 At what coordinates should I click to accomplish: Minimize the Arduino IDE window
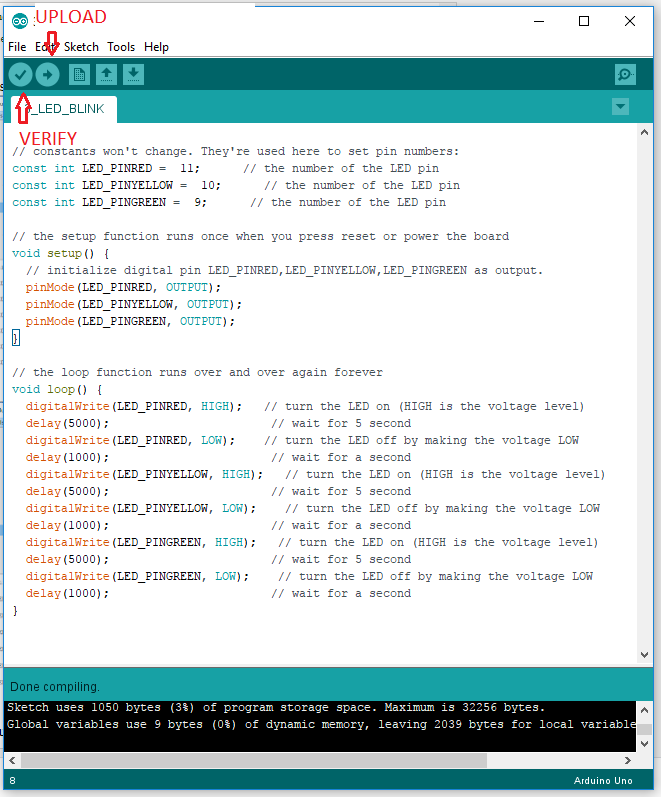(x=539, y=21)
